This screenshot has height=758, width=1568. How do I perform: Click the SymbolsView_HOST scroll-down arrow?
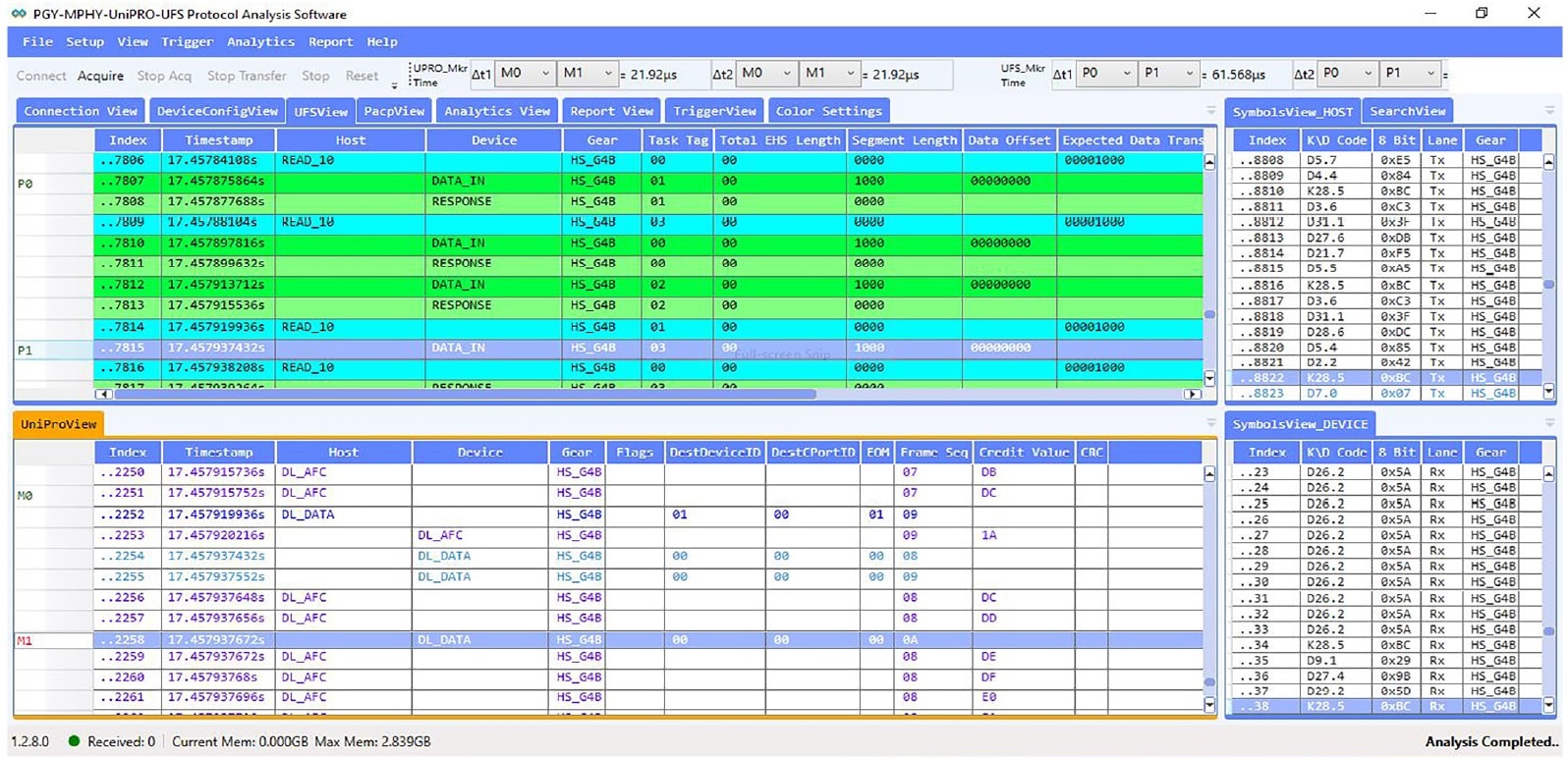(1549, 392)
